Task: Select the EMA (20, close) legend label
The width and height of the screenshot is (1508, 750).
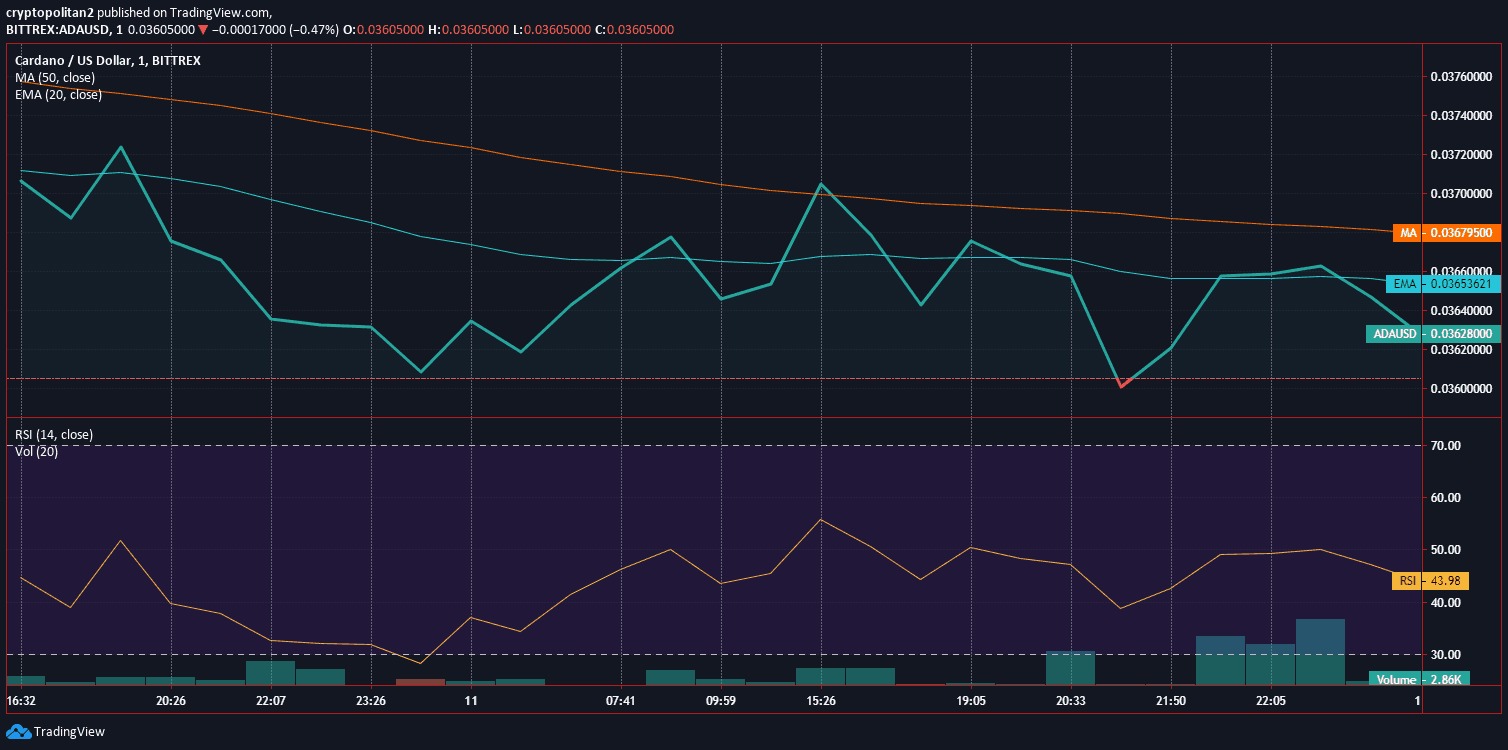Action: click(x=58, y=94)
